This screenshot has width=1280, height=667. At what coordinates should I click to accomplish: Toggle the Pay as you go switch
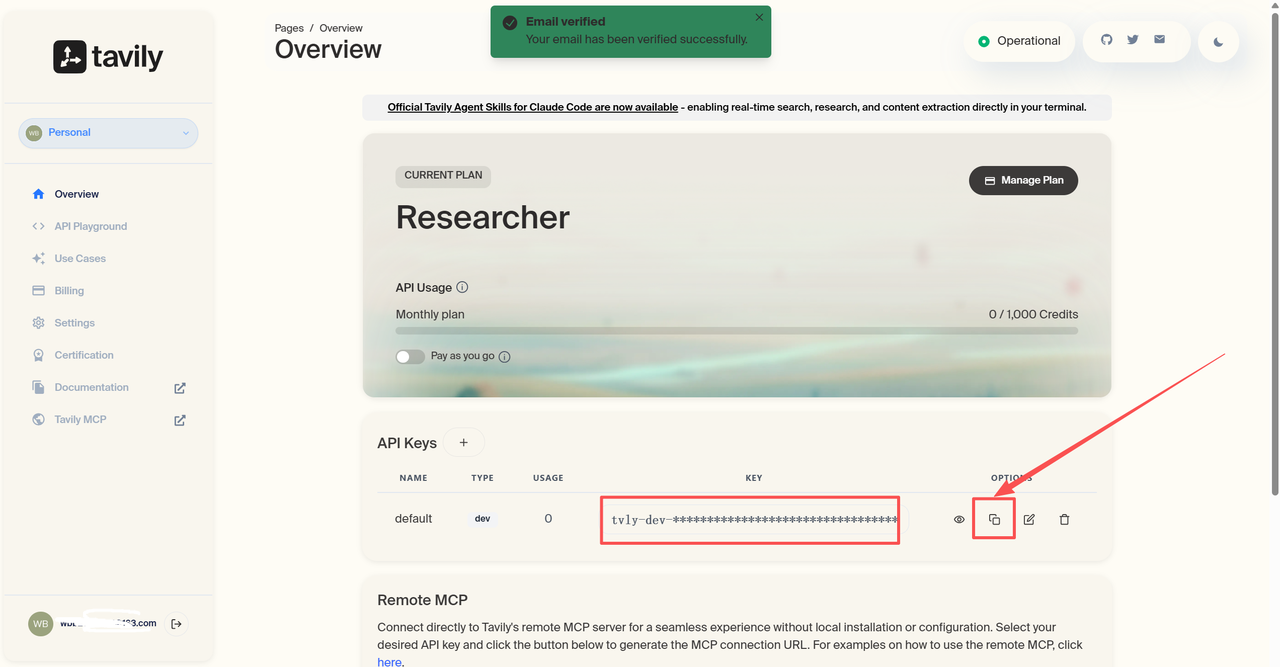tap(410, 356)
